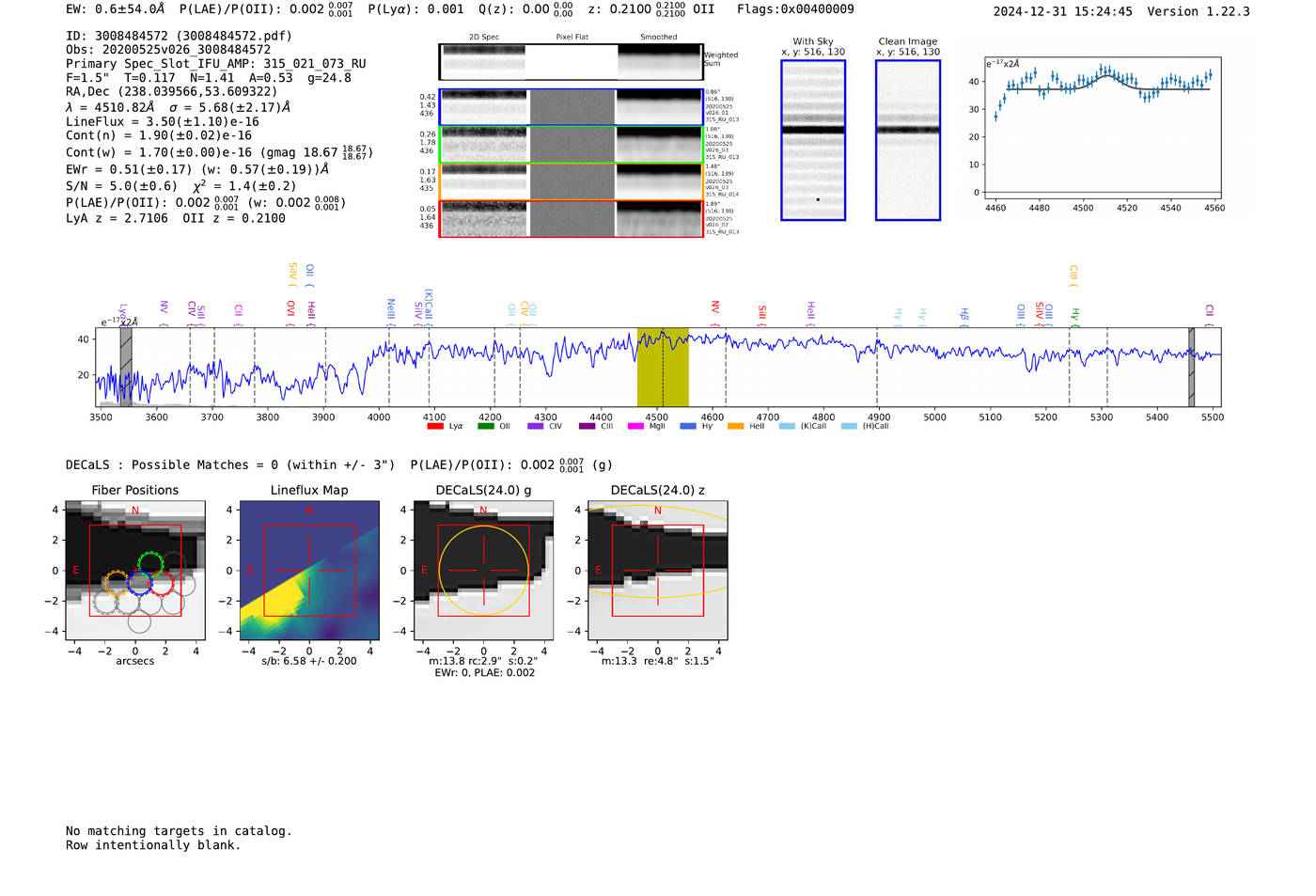Click the 'm:13.8 rc:2.9" s:0.2"' caption

click(x=483, y=661)
